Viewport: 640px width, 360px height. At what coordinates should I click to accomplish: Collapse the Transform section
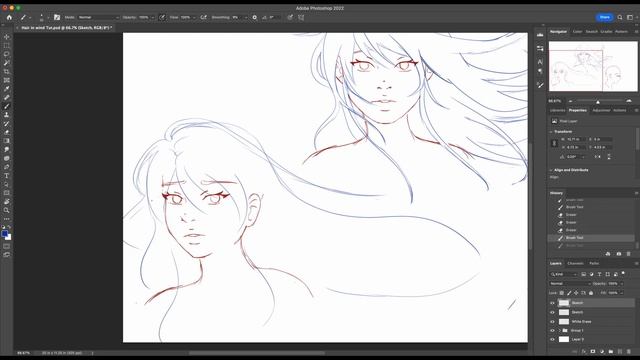point(551,132)
